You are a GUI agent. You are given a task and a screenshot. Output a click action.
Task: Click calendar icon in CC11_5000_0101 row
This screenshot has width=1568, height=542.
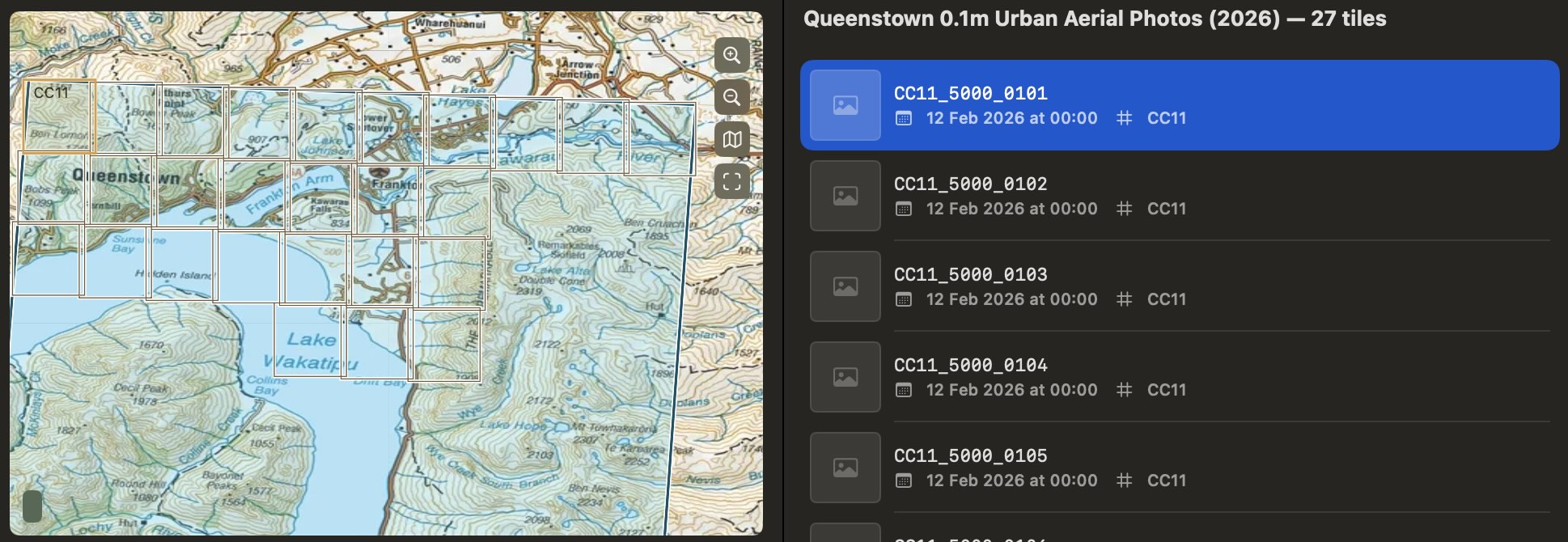pos(904,118)
